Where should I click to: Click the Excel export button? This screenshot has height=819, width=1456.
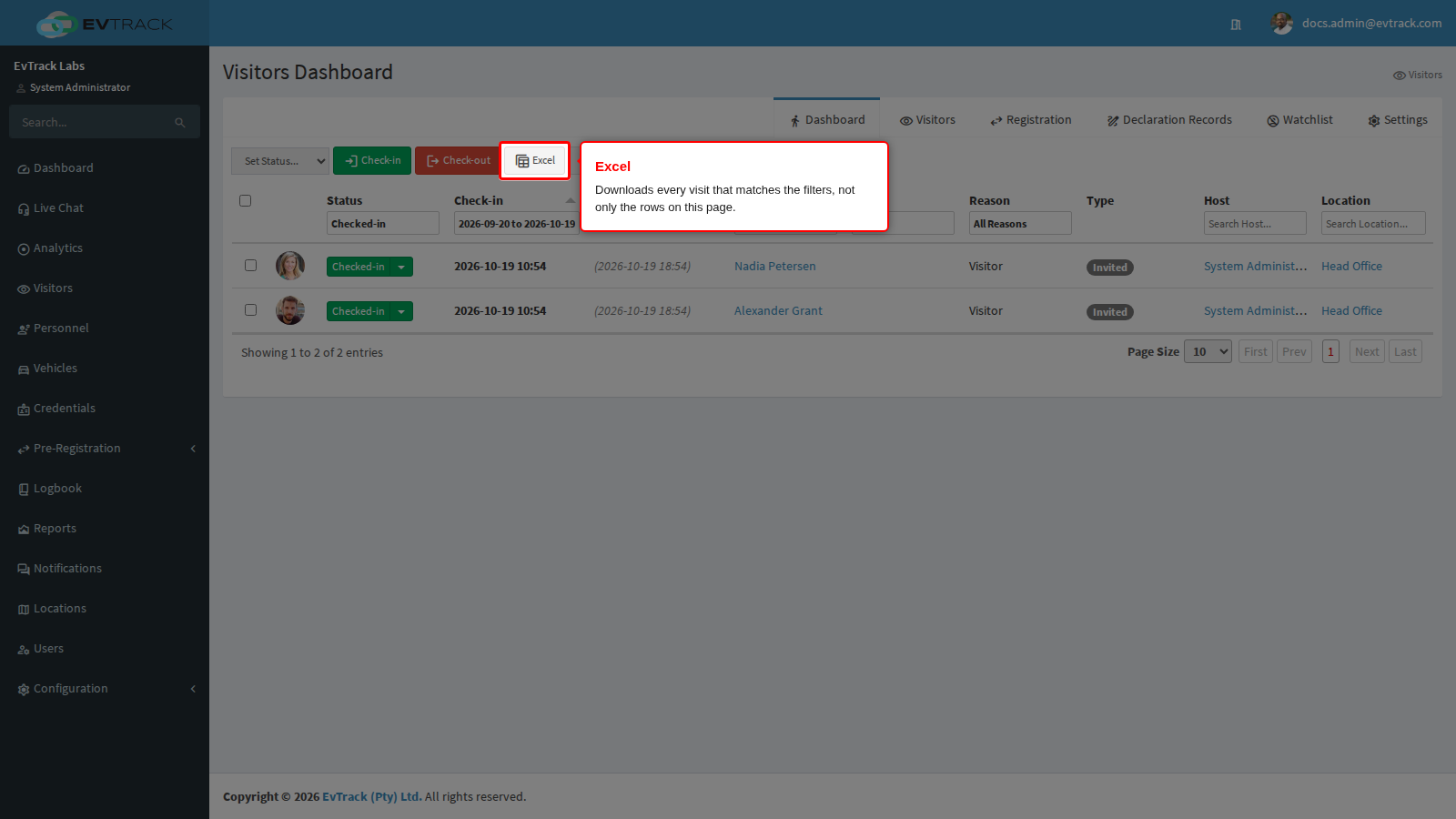tap(535, 160)
